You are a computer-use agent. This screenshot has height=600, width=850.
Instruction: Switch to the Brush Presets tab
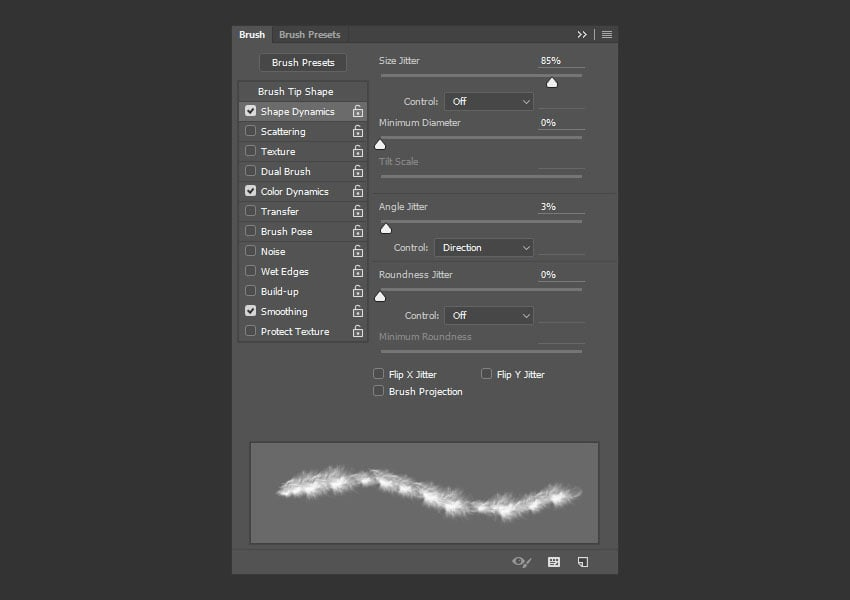309,34
